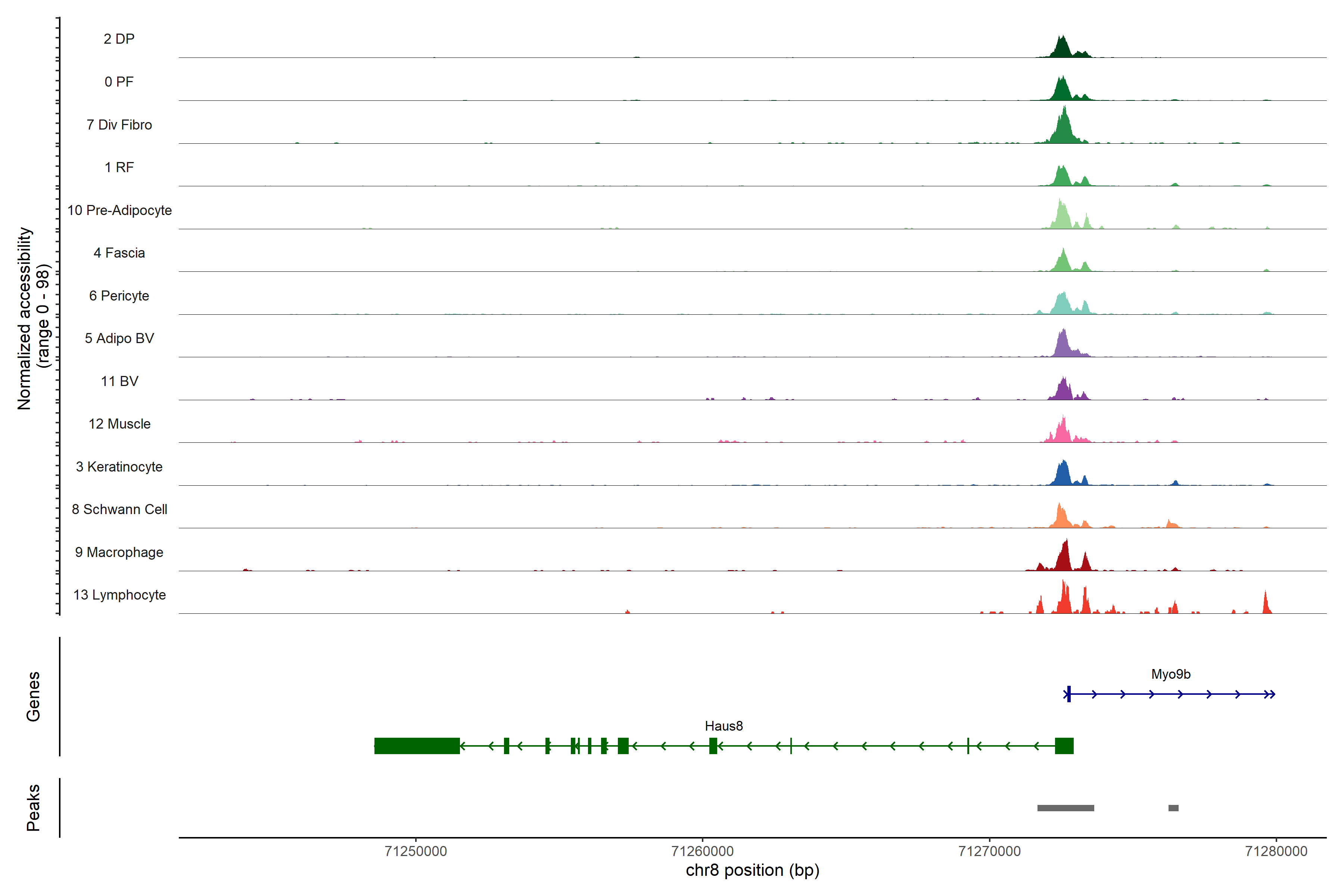Click the 71250000 axis tick label
The width and height of the screenshot is (1344, 896).
tap(416, 851)
